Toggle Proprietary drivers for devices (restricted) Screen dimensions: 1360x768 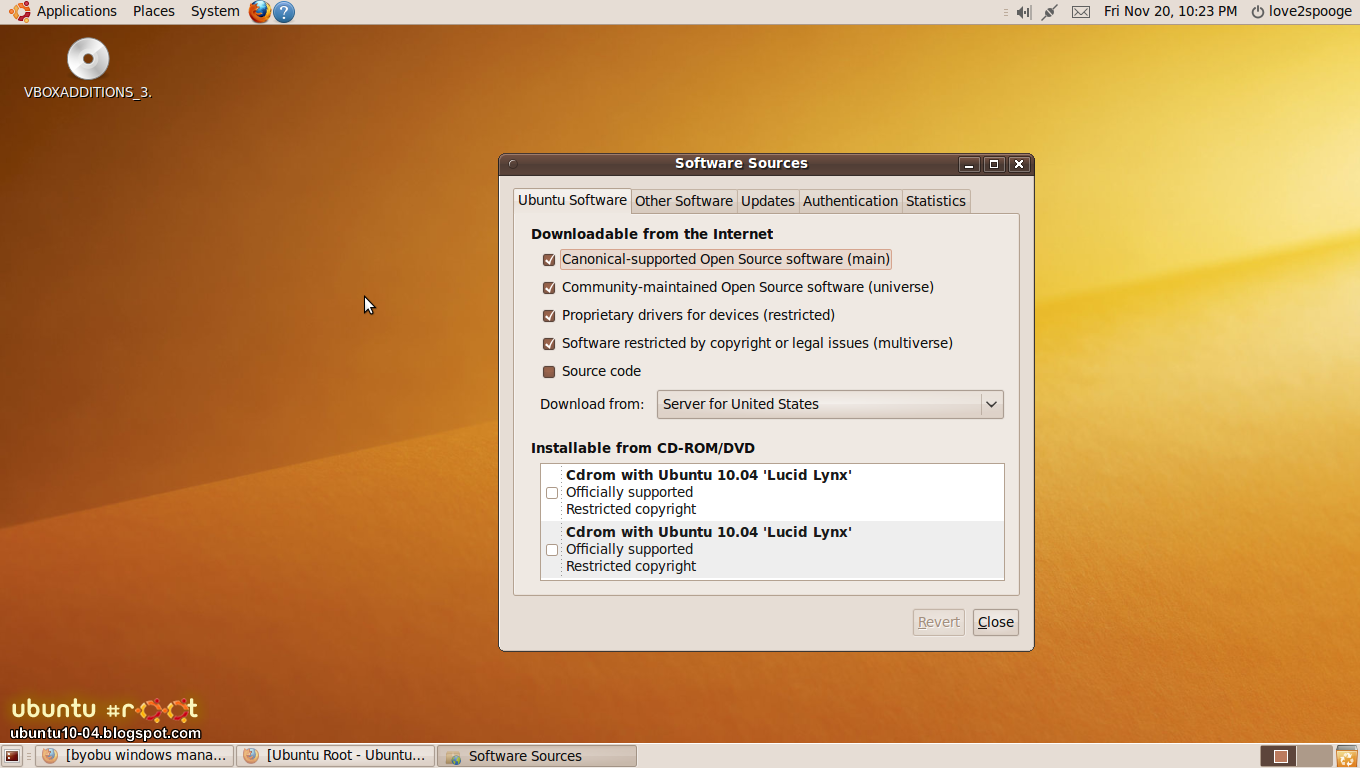point(549,316)
